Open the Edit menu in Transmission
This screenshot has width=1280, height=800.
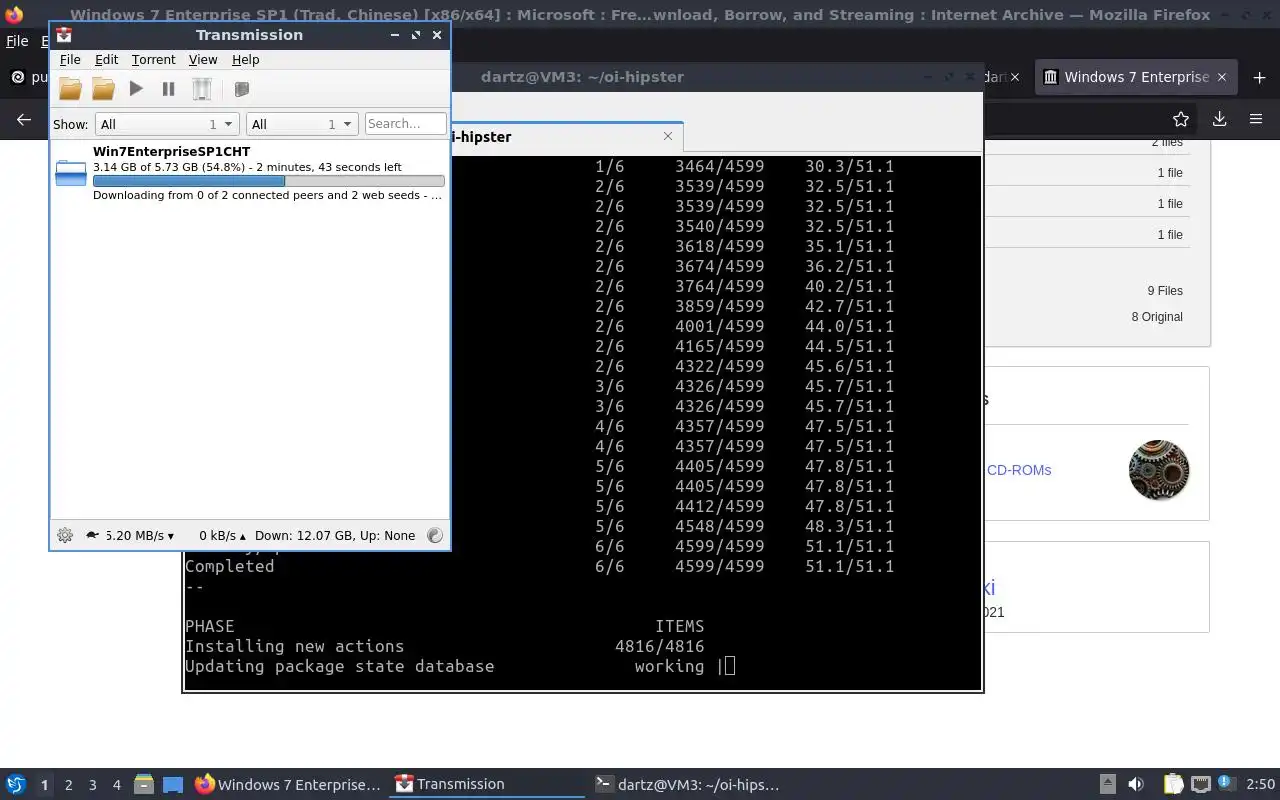click(x=106, y=60)
